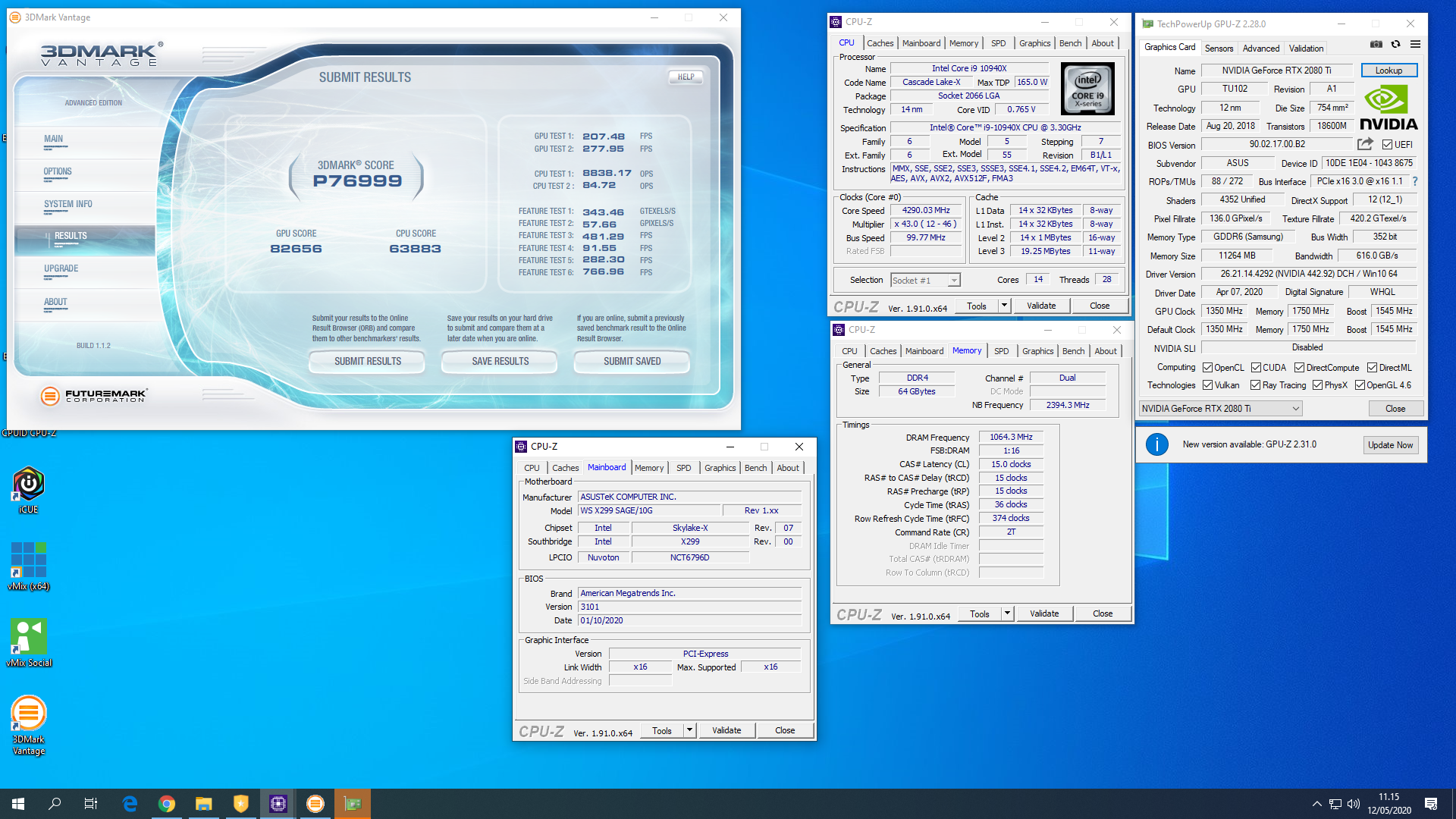
Task: Toggle the DirectCompute checkbox
Action: click(x=1299, y=368)
